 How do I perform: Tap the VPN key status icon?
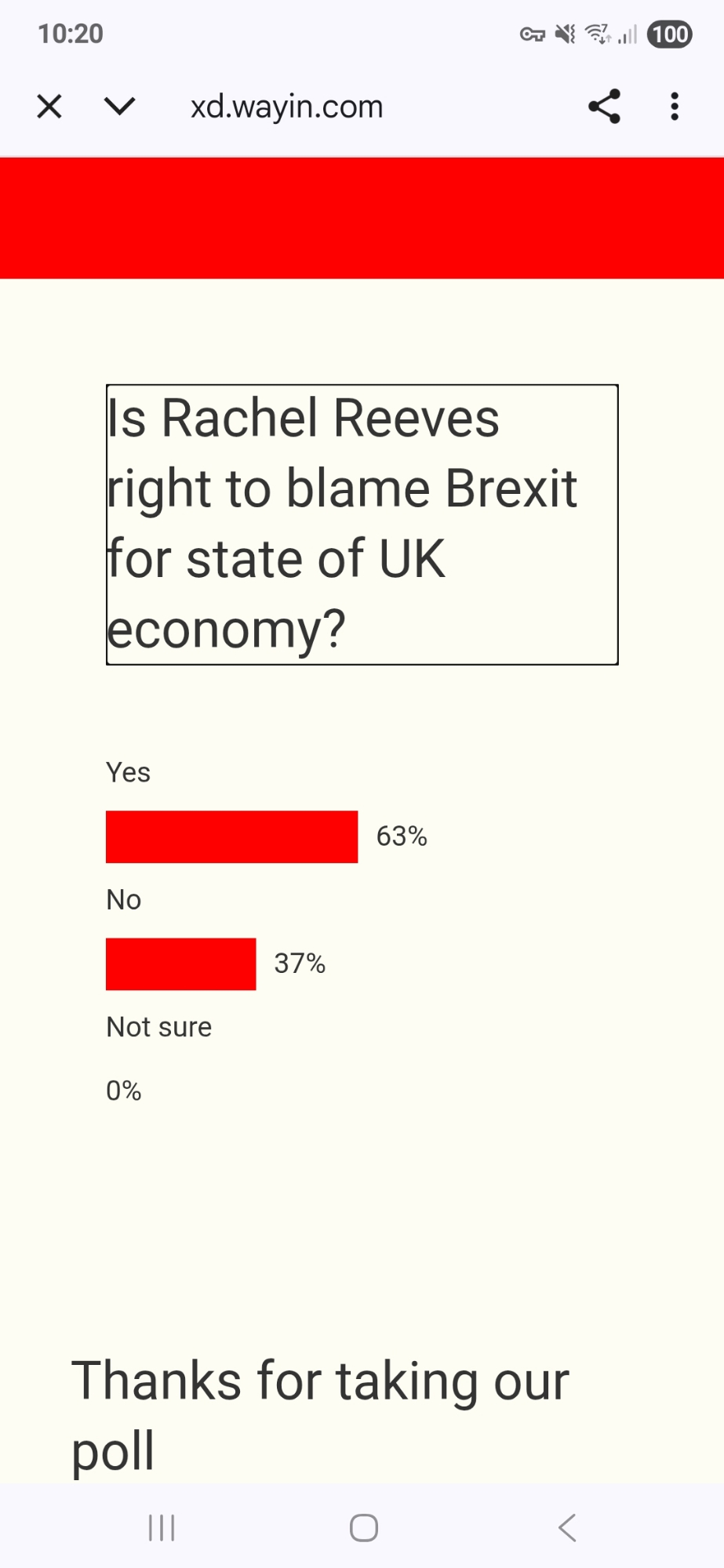pyautogui.click(x=532, y=34)
